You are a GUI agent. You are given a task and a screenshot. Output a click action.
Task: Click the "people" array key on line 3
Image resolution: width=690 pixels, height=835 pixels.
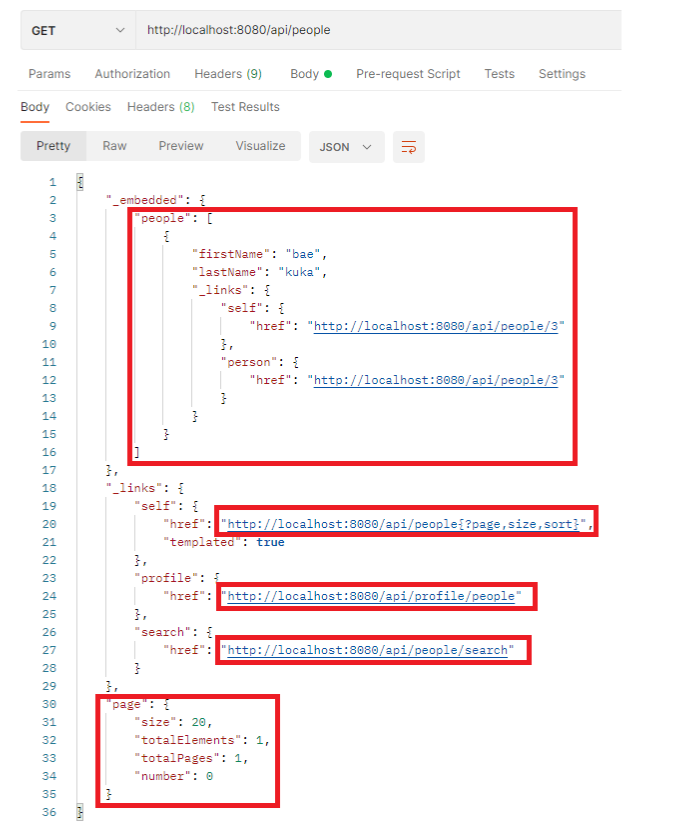[162, 218]
